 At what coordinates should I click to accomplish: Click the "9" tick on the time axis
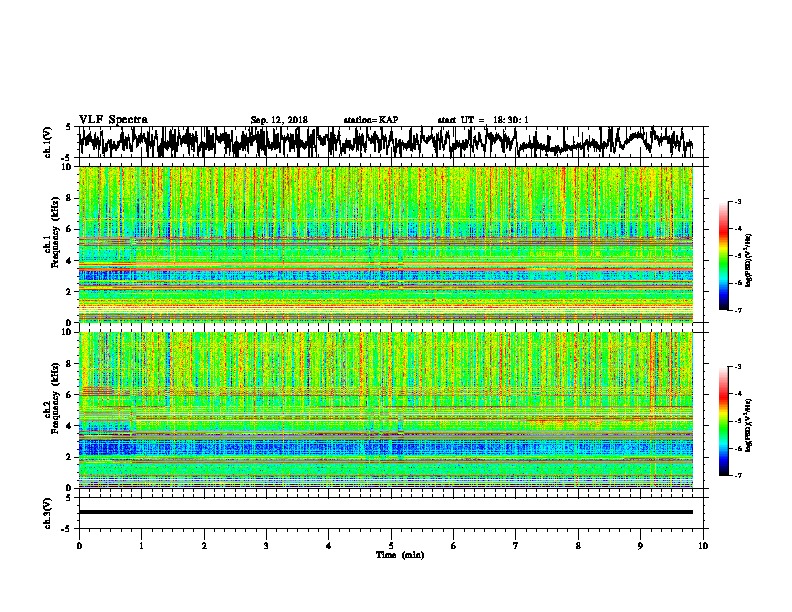click(640, 546)
